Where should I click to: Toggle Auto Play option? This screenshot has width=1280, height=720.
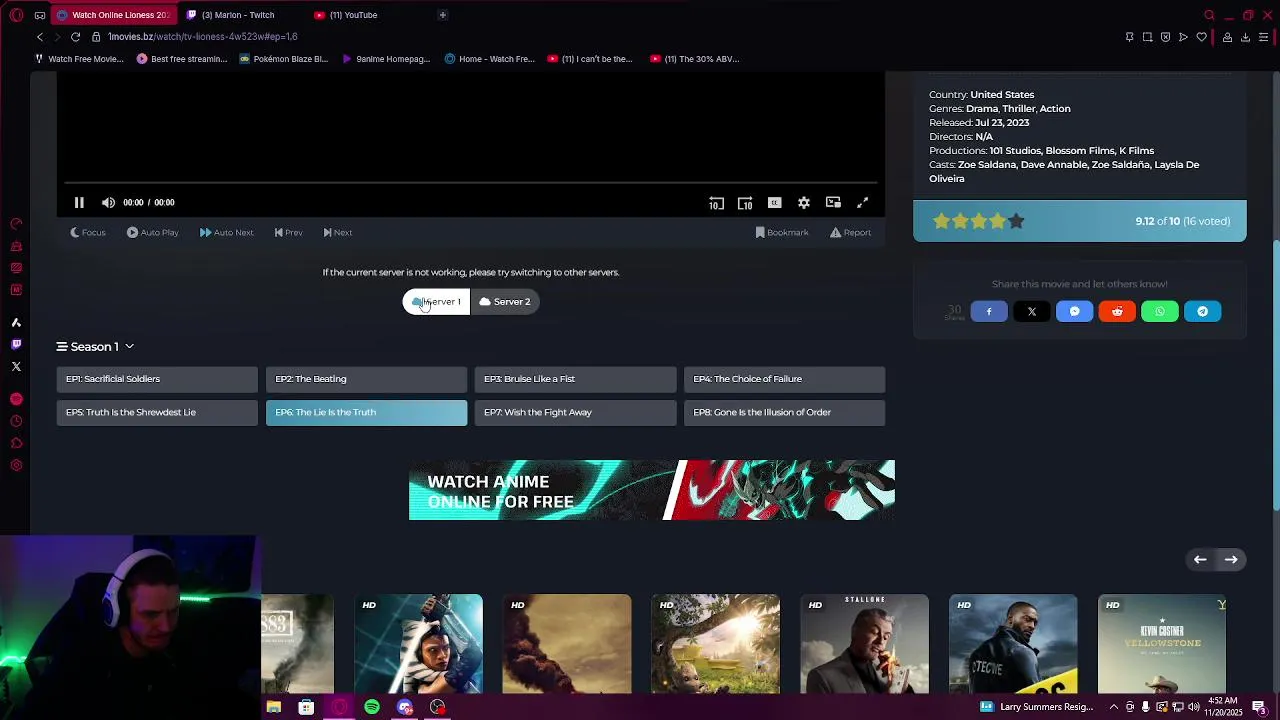152,232
